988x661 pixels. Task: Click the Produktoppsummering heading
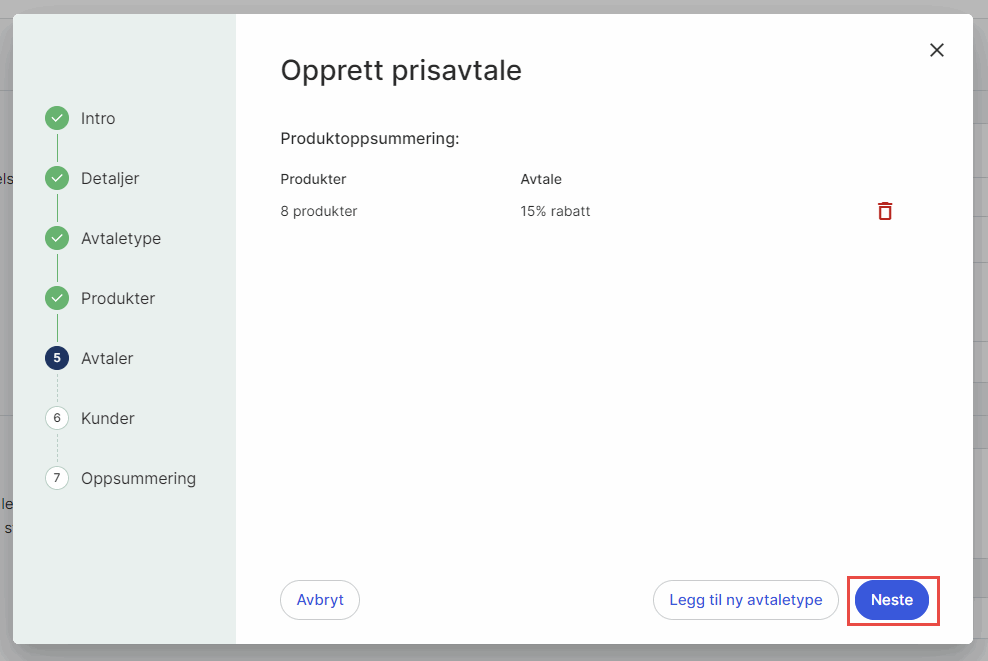[369, 138]
